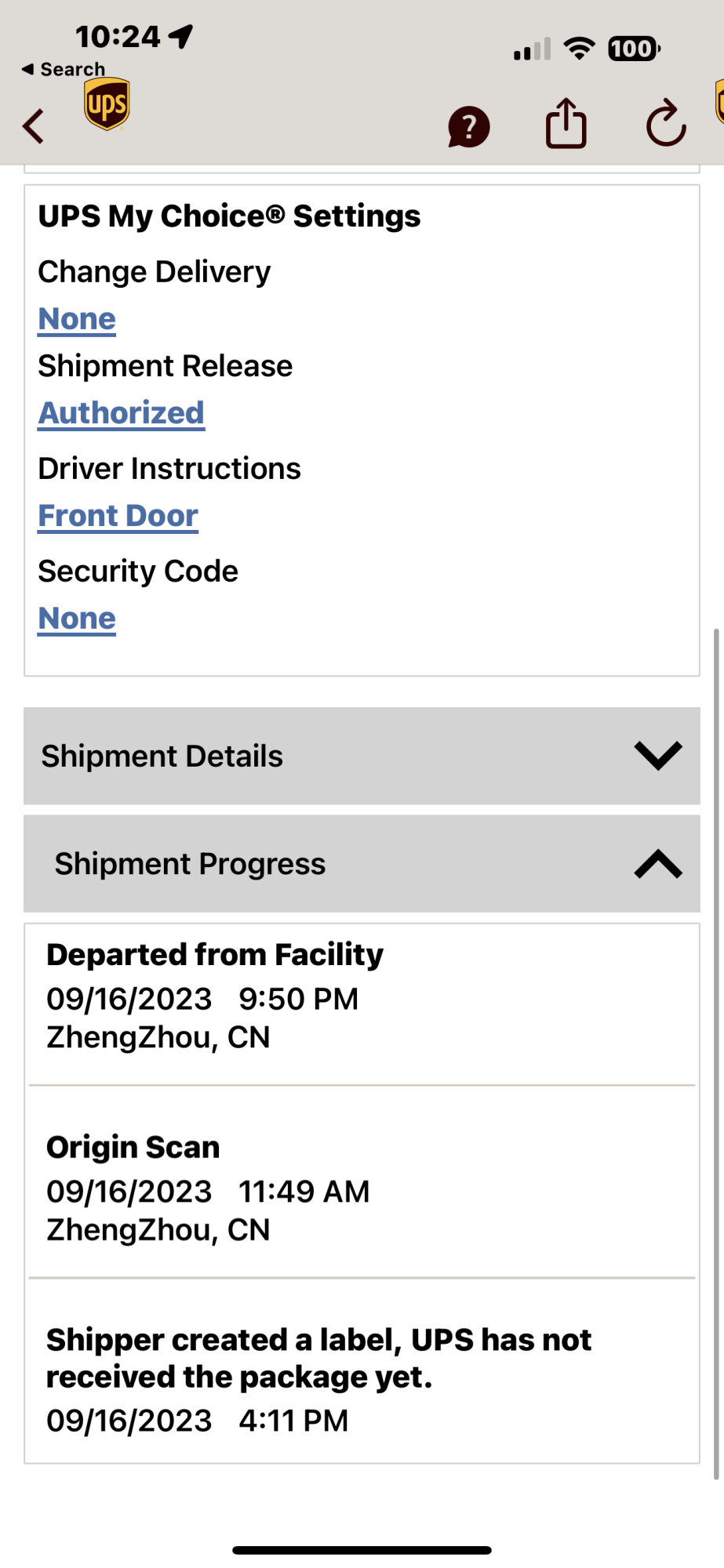The image size is (724, 1568).
Task: Open the help question mark chat icon
Action: pos(468,126)
